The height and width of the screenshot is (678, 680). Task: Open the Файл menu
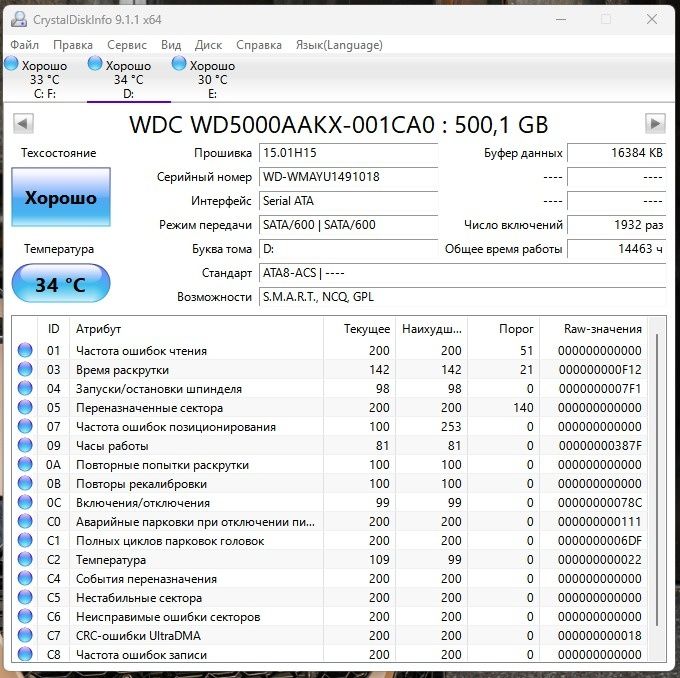[x=24, y=45]
